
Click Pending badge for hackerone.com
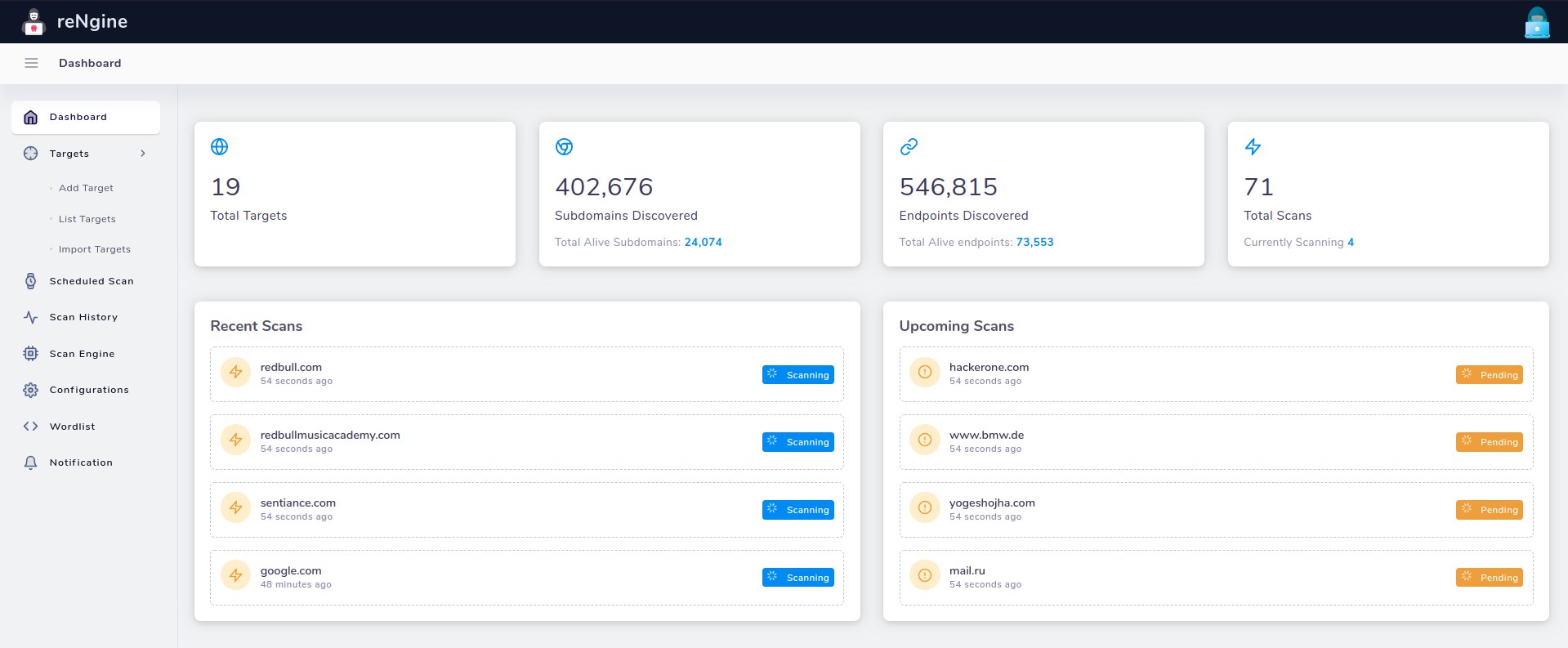(1490, 374)
